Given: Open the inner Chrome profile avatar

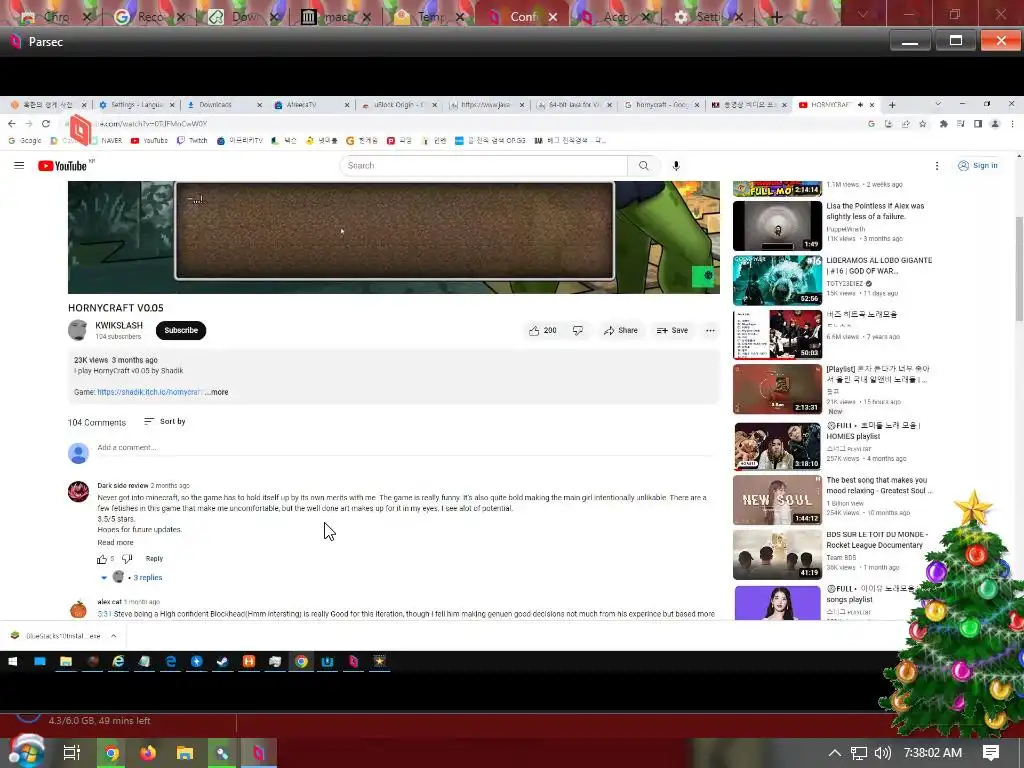Looking at the screenshot, I should pos(995,123).
